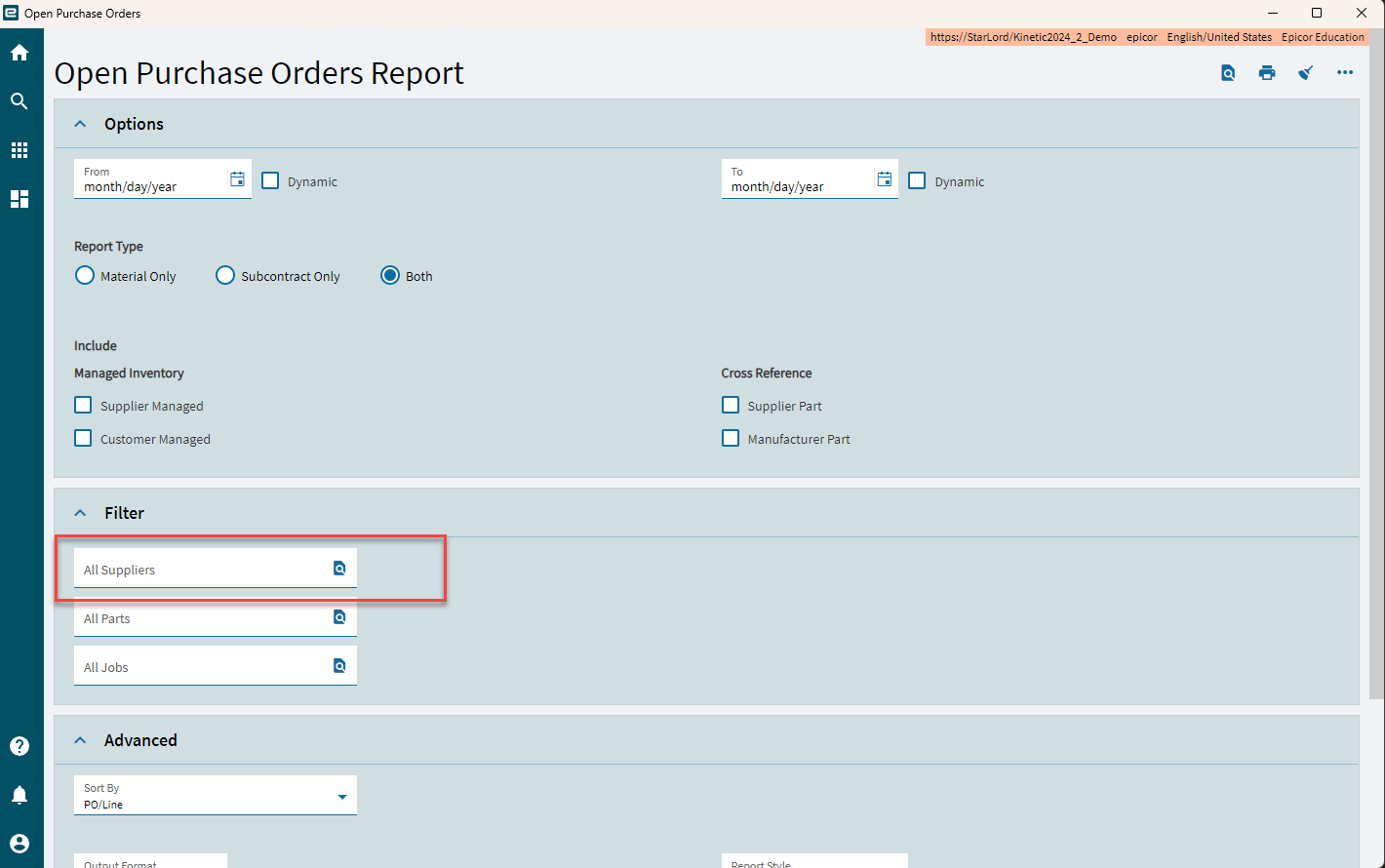
Task: Open the dashboard tiles icon
Action: tap(20, 199)
